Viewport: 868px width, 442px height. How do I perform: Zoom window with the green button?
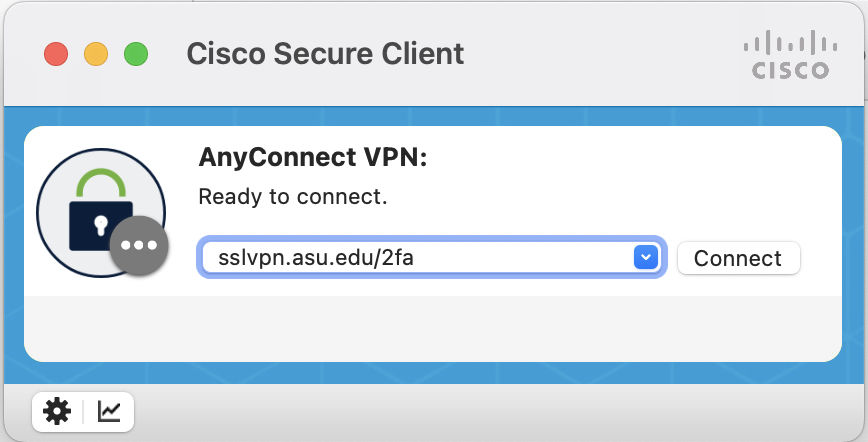[136, 53]
